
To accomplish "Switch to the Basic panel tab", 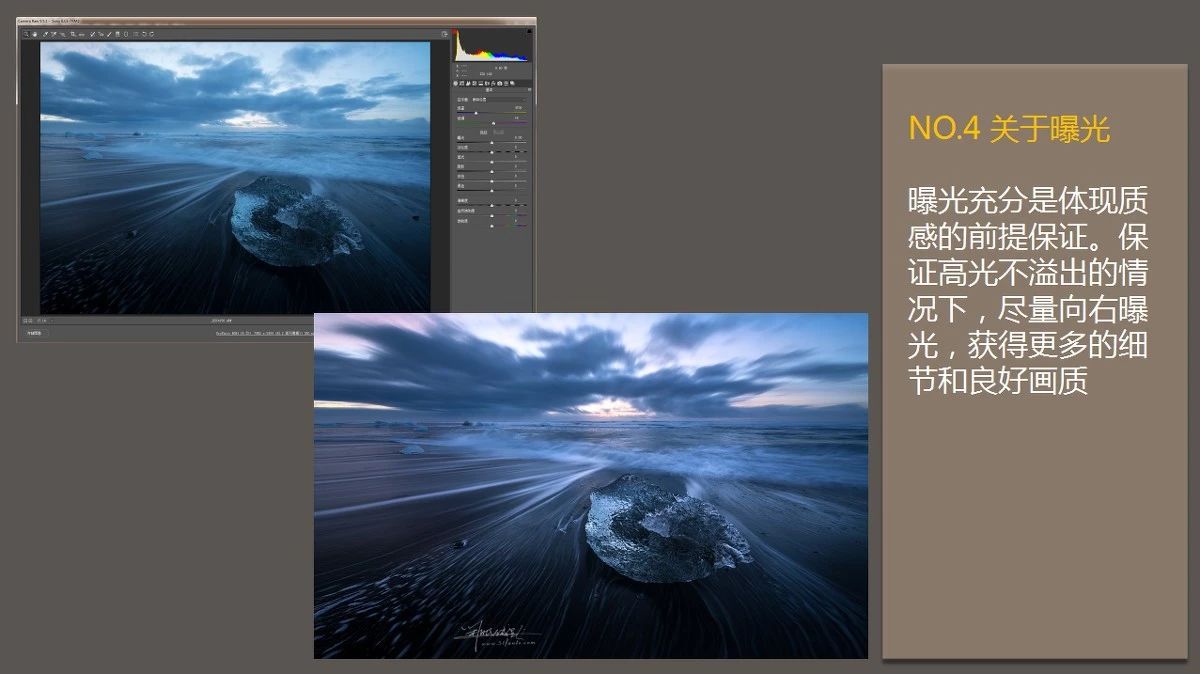I will tap(455, 83).
